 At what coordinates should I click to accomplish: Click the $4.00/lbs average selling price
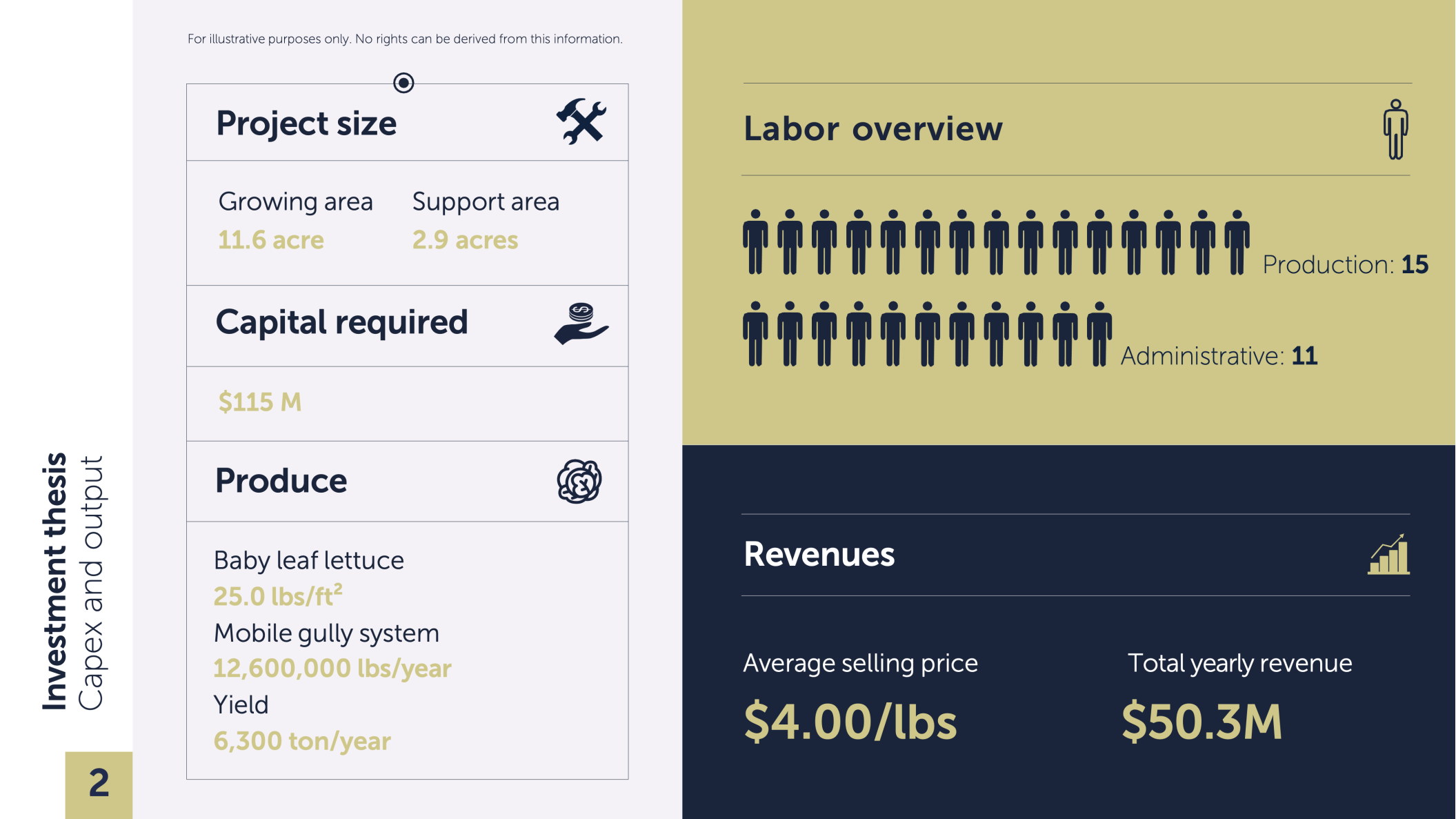click(850, 722)
